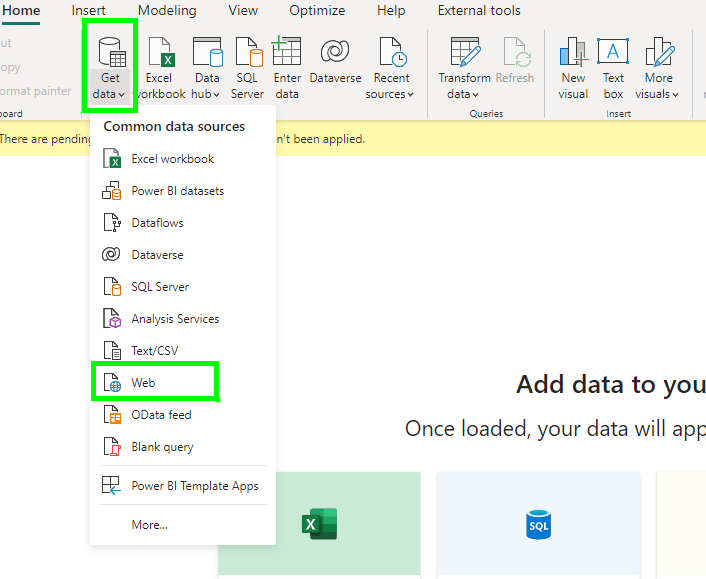
Task: Select the Web data source
Action: 183,383
